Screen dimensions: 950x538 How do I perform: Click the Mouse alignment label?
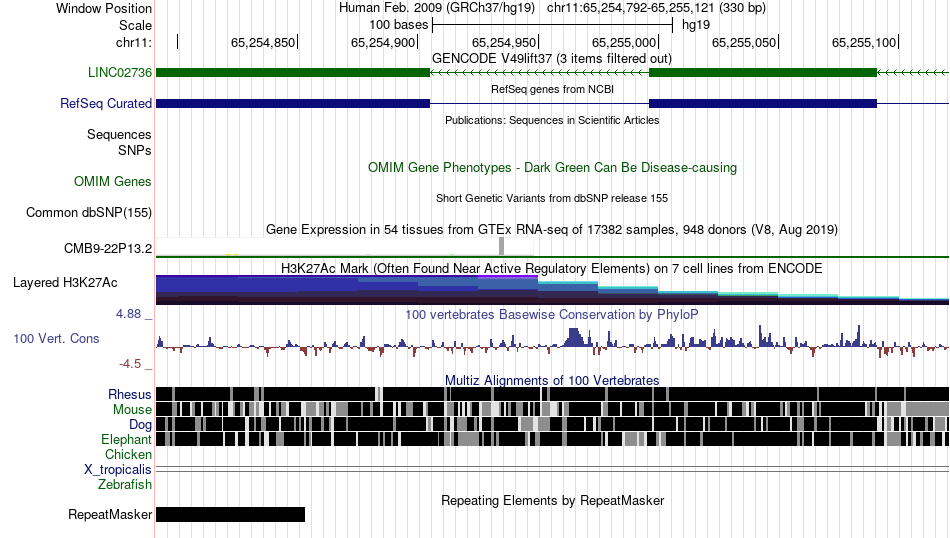[x=132, y=410]
